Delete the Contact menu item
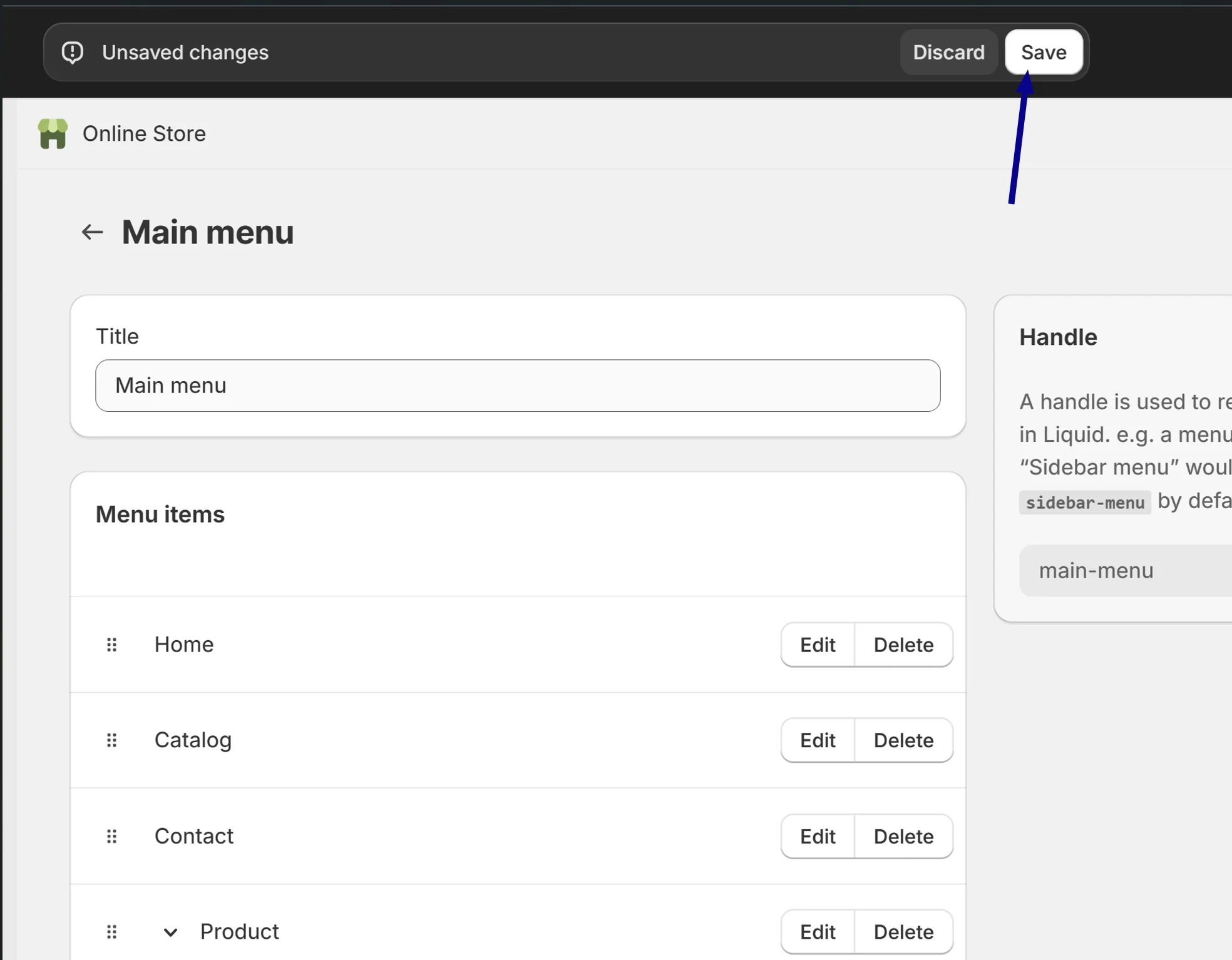The image size is (1232, 960). click(x=903, y=836)
